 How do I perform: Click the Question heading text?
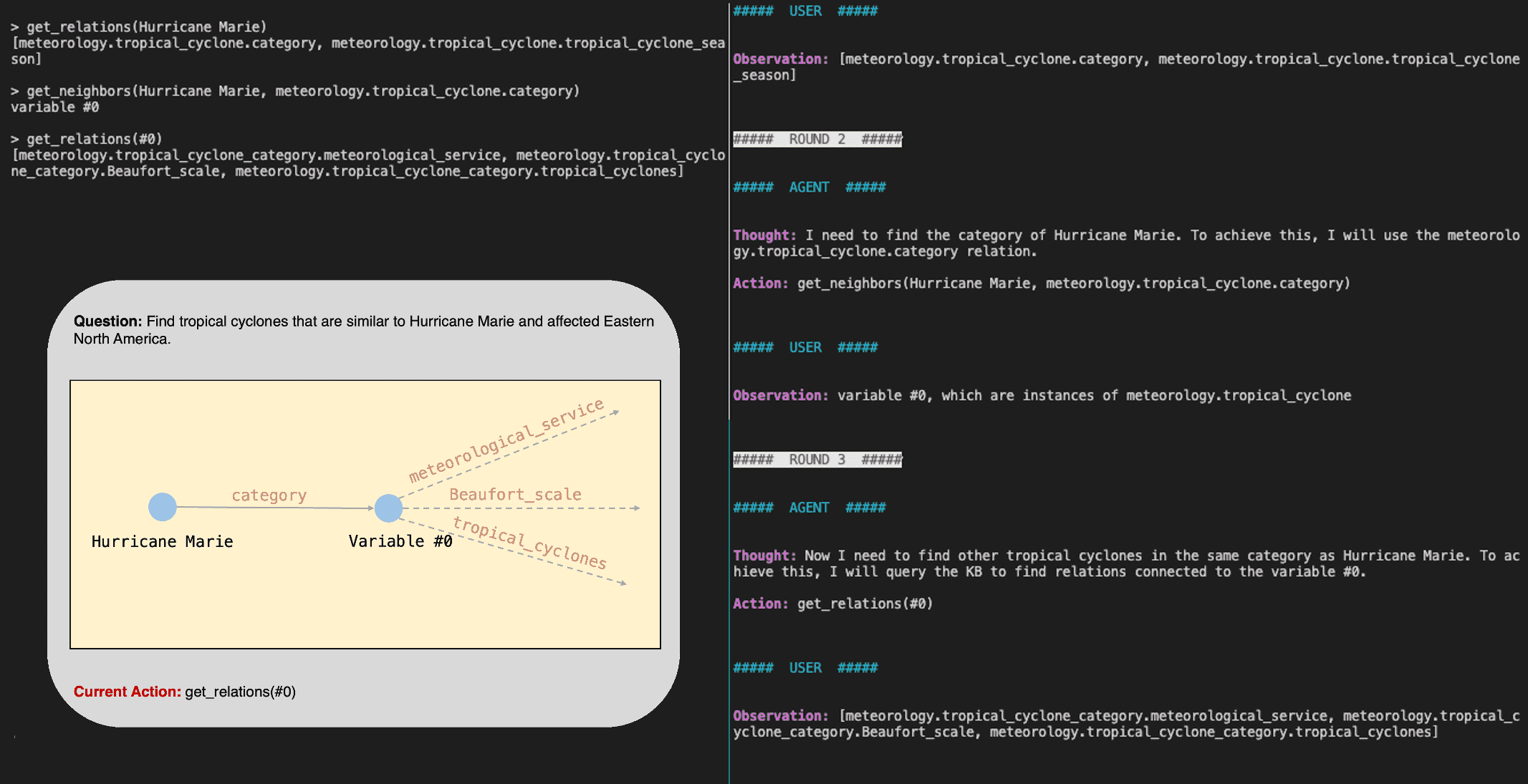[107, 321]
